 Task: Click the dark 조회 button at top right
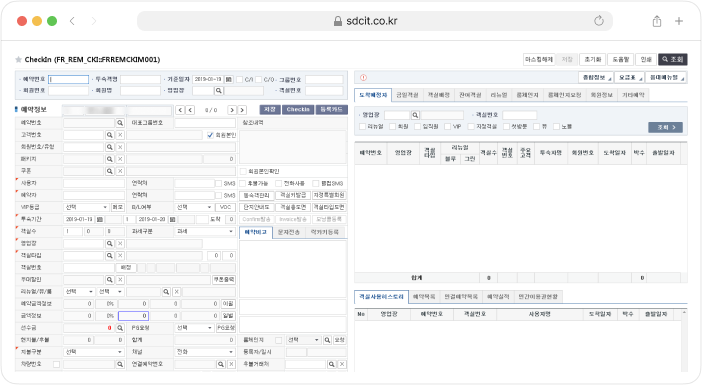[x=672, y=60]
